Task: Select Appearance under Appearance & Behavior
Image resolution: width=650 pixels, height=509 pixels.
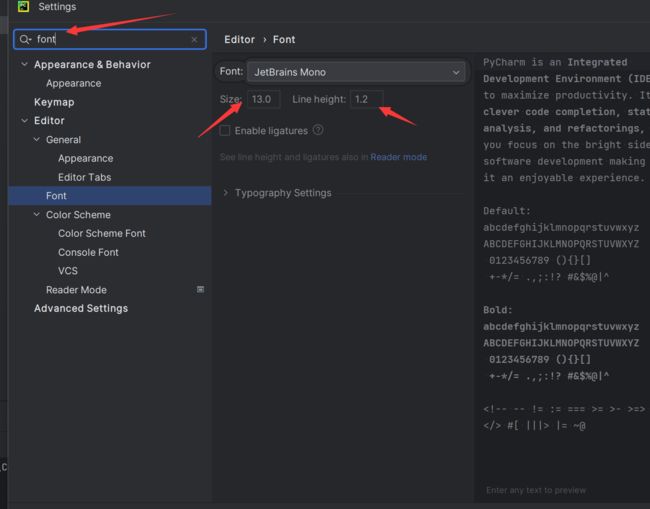Action: (73, 83)
